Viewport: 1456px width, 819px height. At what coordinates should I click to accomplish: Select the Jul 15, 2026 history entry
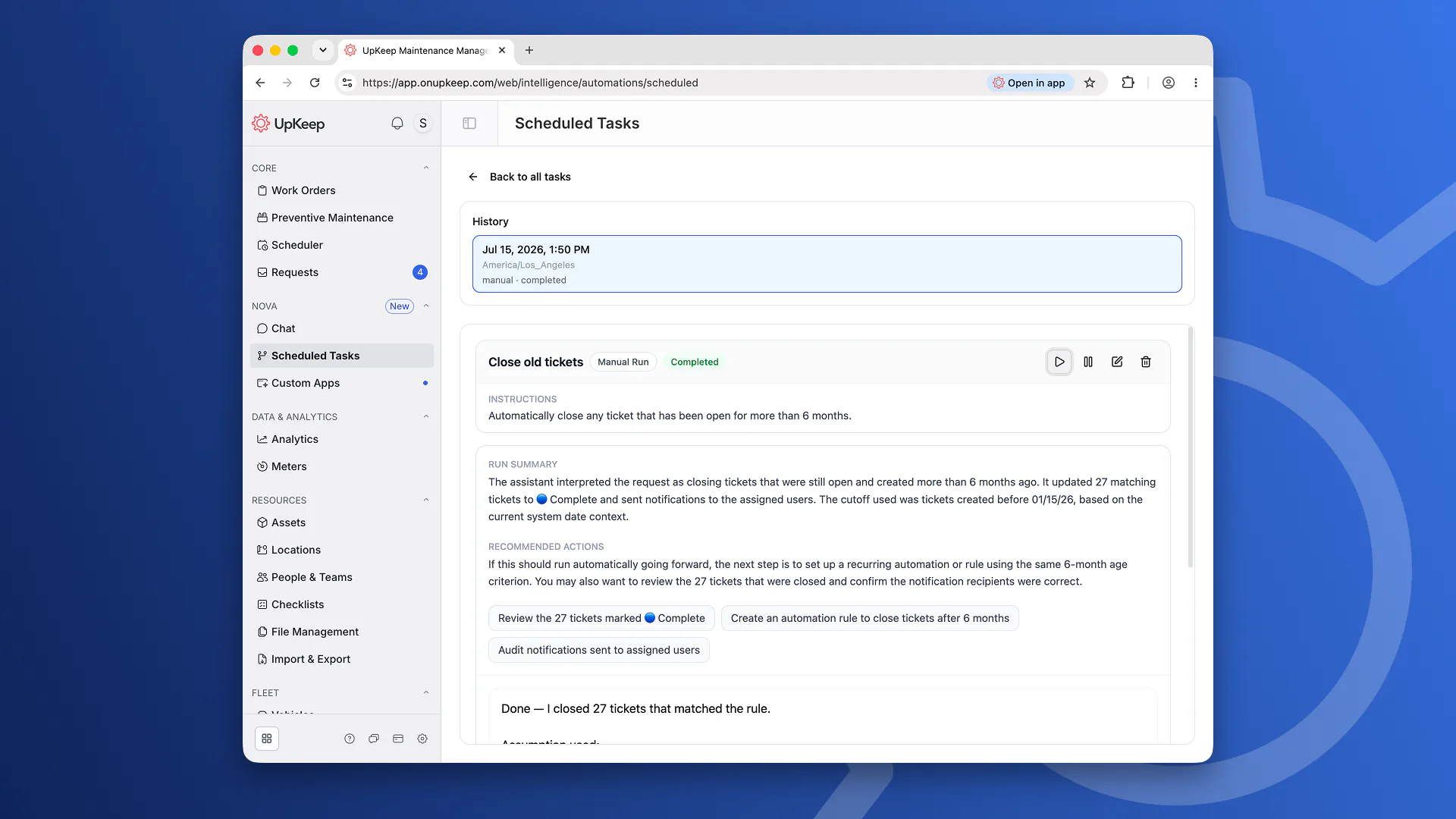(x=827, y=264)
